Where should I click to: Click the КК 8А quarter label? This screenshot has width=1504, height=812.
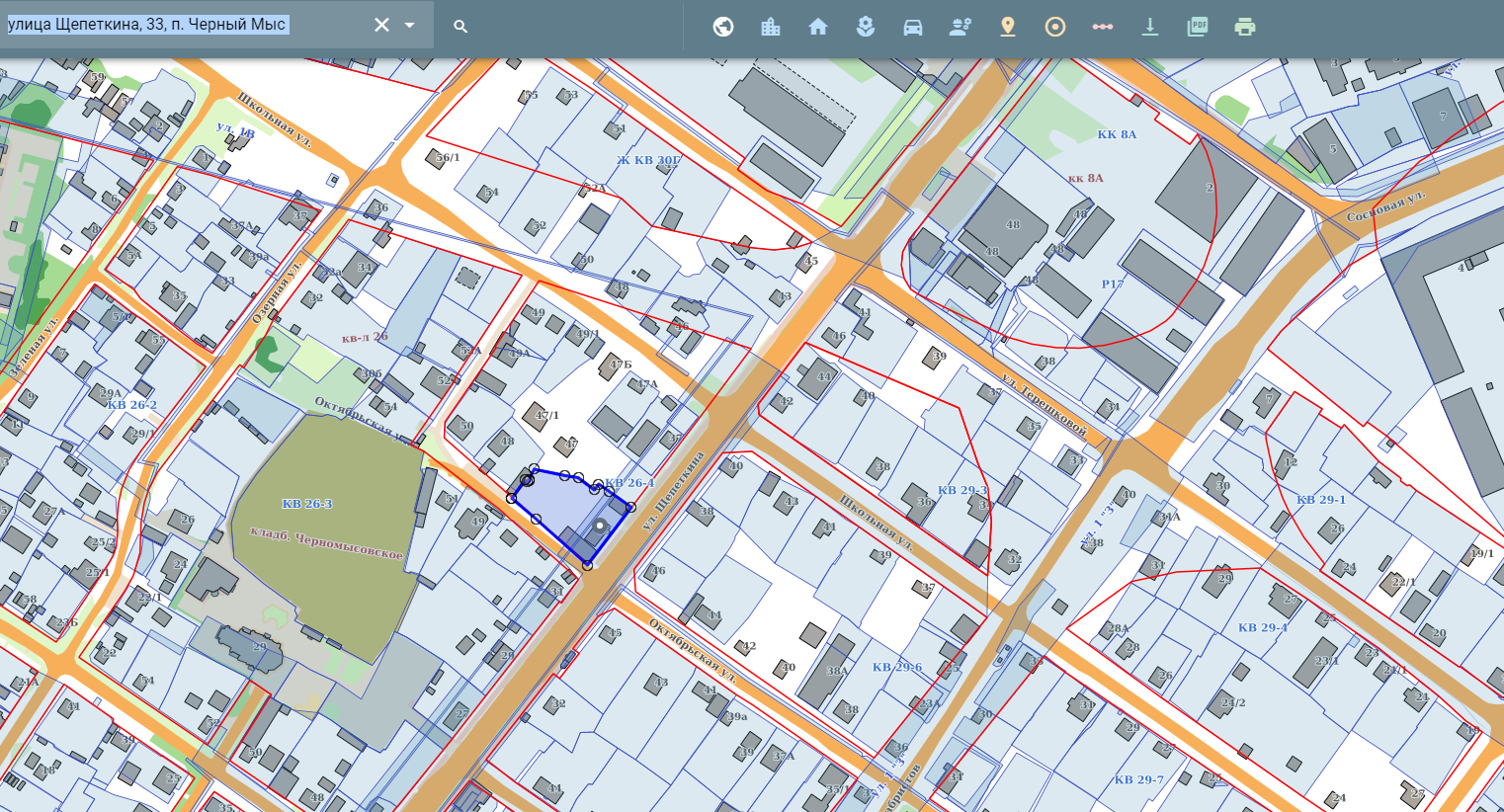pyautogui.click(x=1117, y=134)
